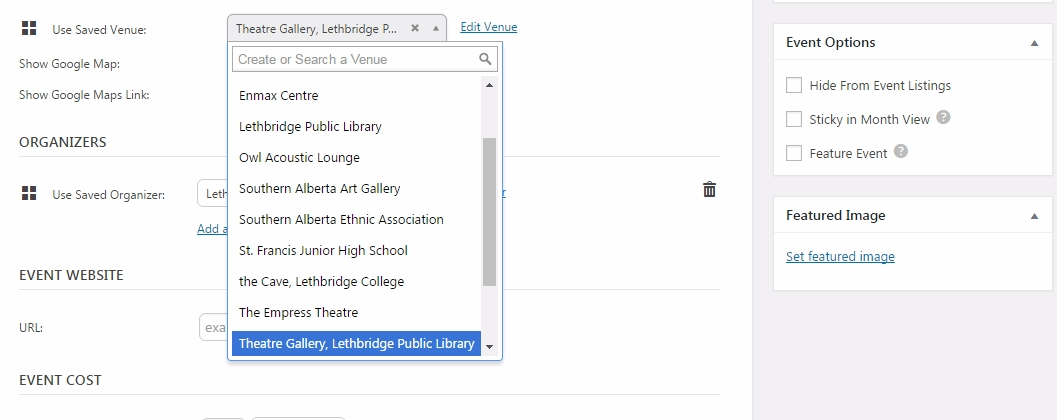Clear selected venue with the x icon
This screenshot has width=1057, height=420.
[415, 29]
